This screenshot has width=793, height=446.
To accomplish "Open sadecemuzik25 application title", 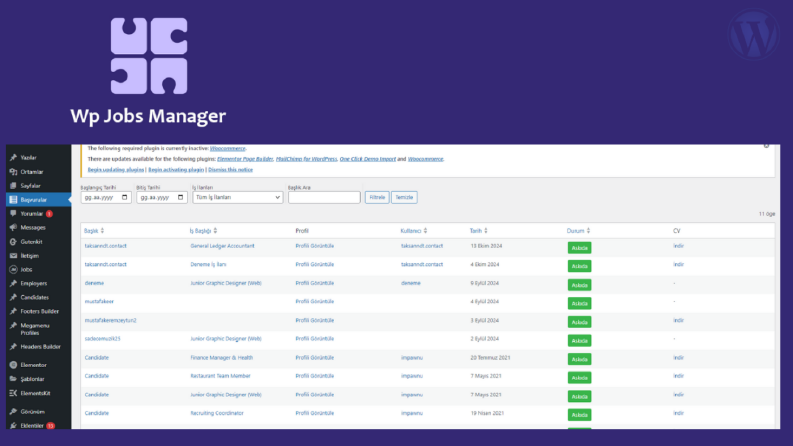I will pyautogui.click(x=102, y=339).
